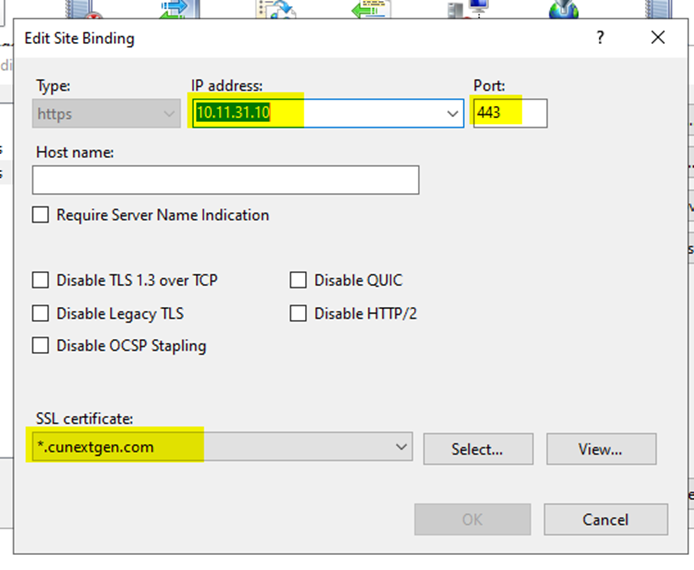Click the blue-green arrows icon at top
Viewport: 694px width, 570px height.
(x=176, y=10)
